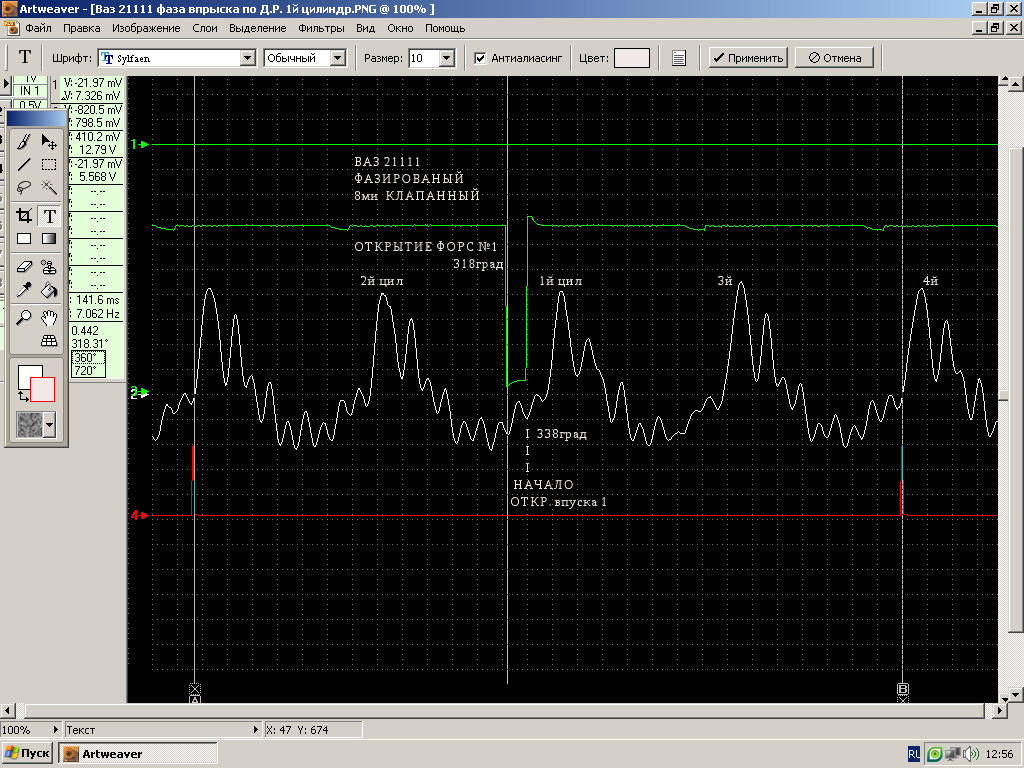The image size is (1024, 768).
Task: Expand the Обычный font style dropdown
Action: (337, 58)
